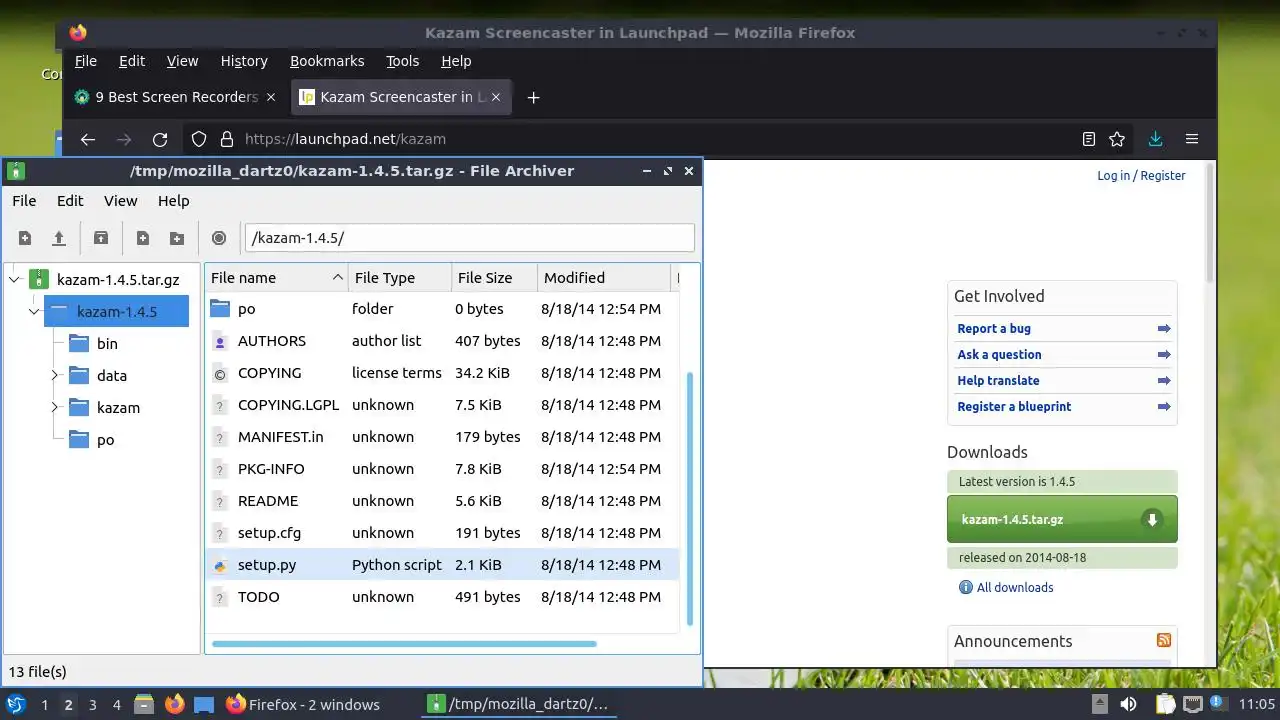The width and height of the screenshot is (1280, 720).
Task: Select setup.py in file list
Action: tap(441, 565)
